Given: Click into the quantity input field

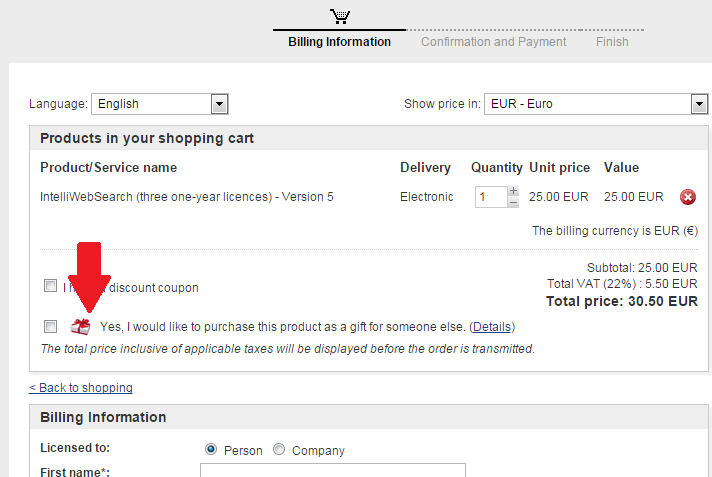Looking at the screenshot, I should coord(491,197).
